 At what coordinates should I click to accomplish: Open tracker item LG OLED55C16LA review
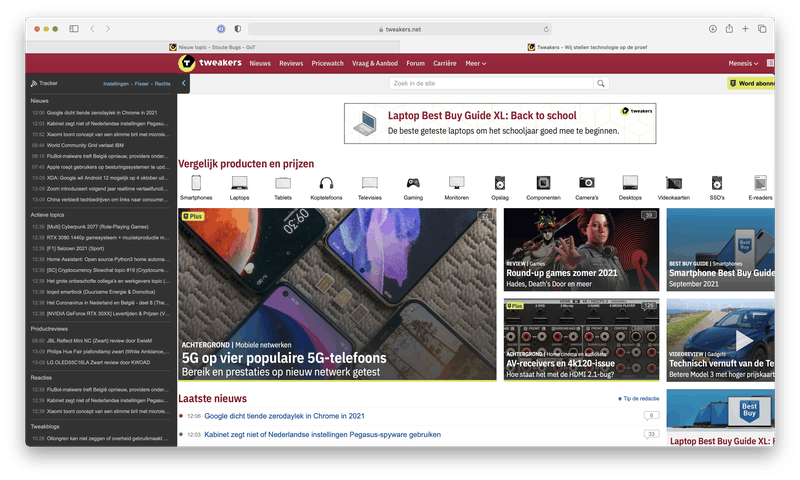(98, 362)
